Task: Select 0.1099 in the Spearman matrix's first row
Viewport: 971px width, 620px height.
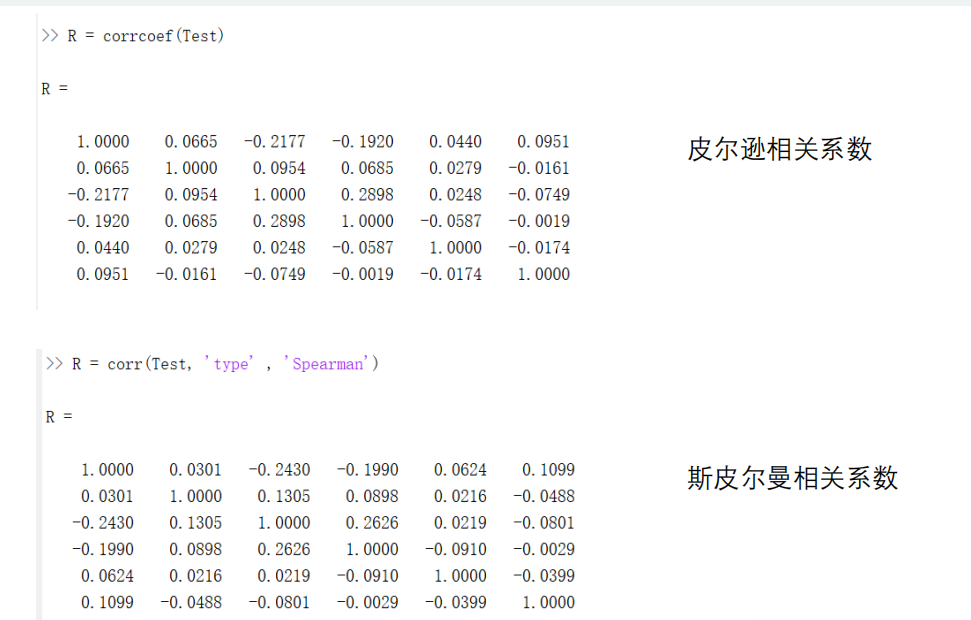Action: click(548, 470)
